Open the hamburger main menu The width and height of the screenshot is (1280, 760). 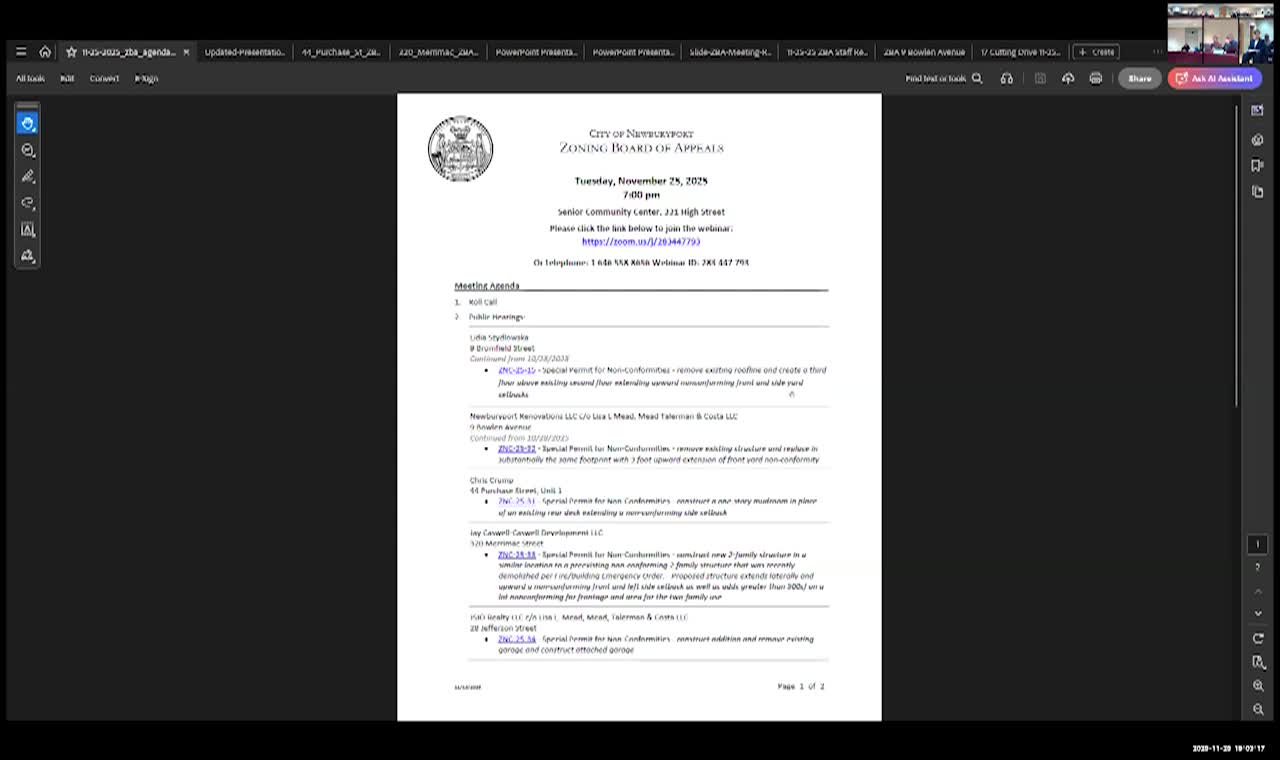(21, 52)
